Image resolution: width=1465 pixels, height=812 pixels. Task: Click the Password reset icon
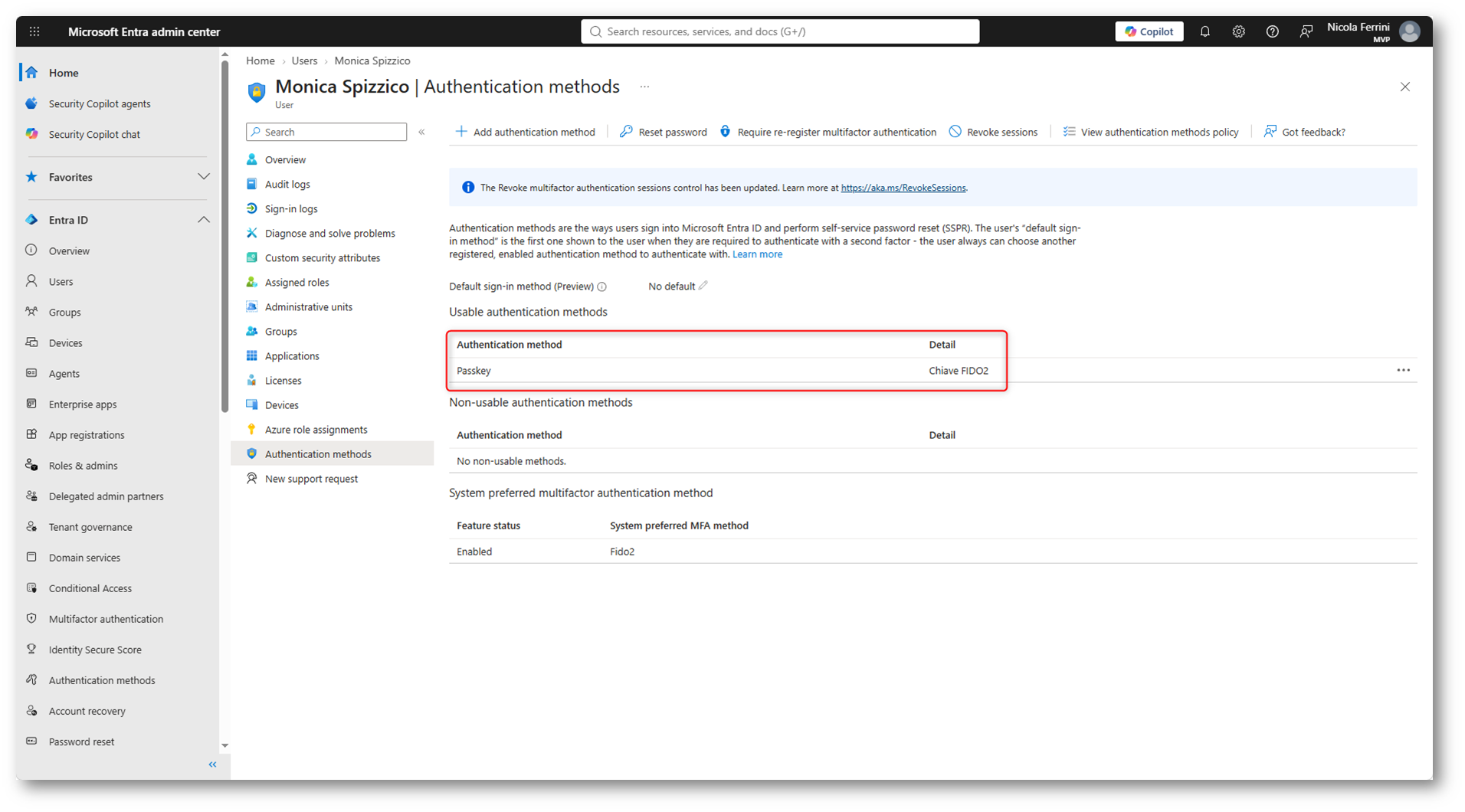[31, 742]
